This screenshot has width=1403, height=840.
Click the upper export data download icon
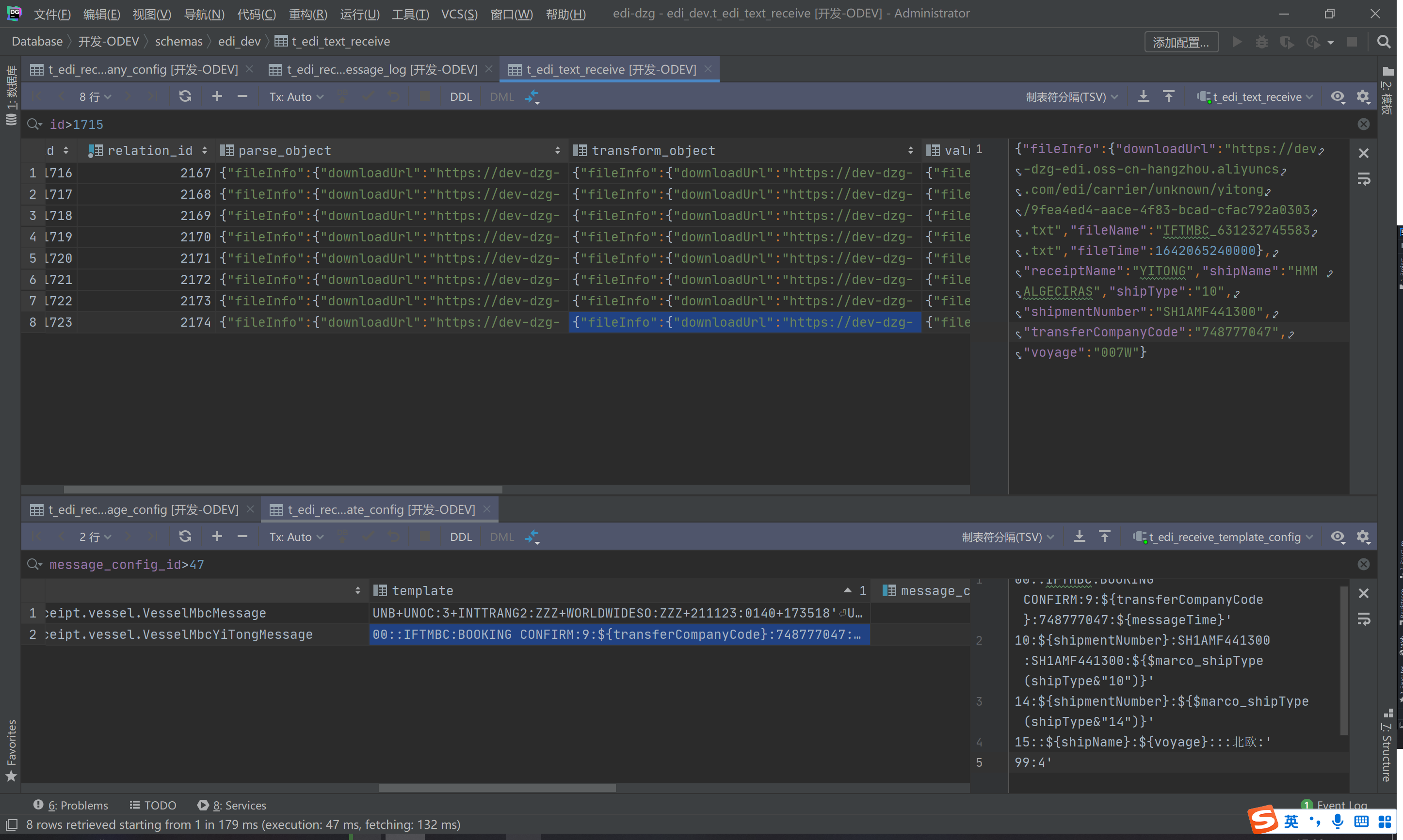[x=1143, y=97]
